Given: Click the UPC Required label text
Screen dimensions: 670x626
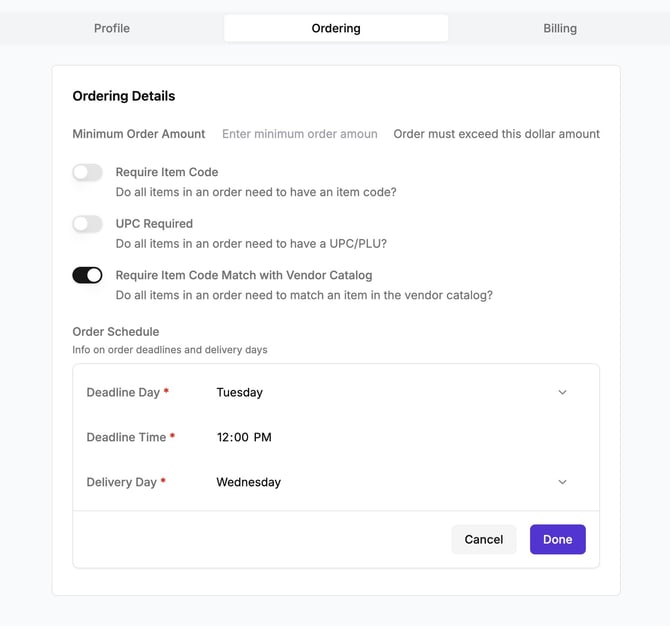Looking at the screenshot, I should click(154, 223).
